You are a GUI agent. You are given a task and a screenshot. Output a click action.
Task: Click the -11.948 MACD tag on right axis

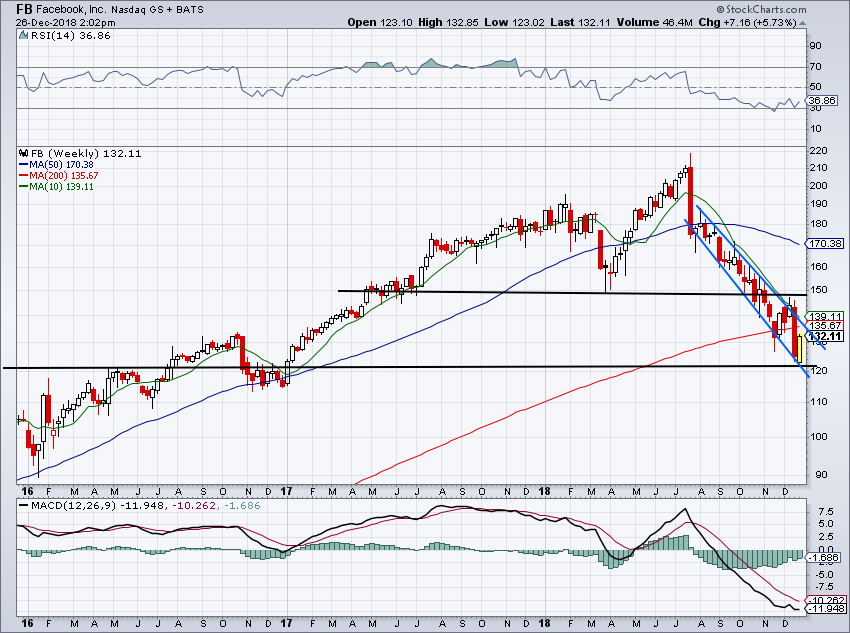[x=826, y=609]
